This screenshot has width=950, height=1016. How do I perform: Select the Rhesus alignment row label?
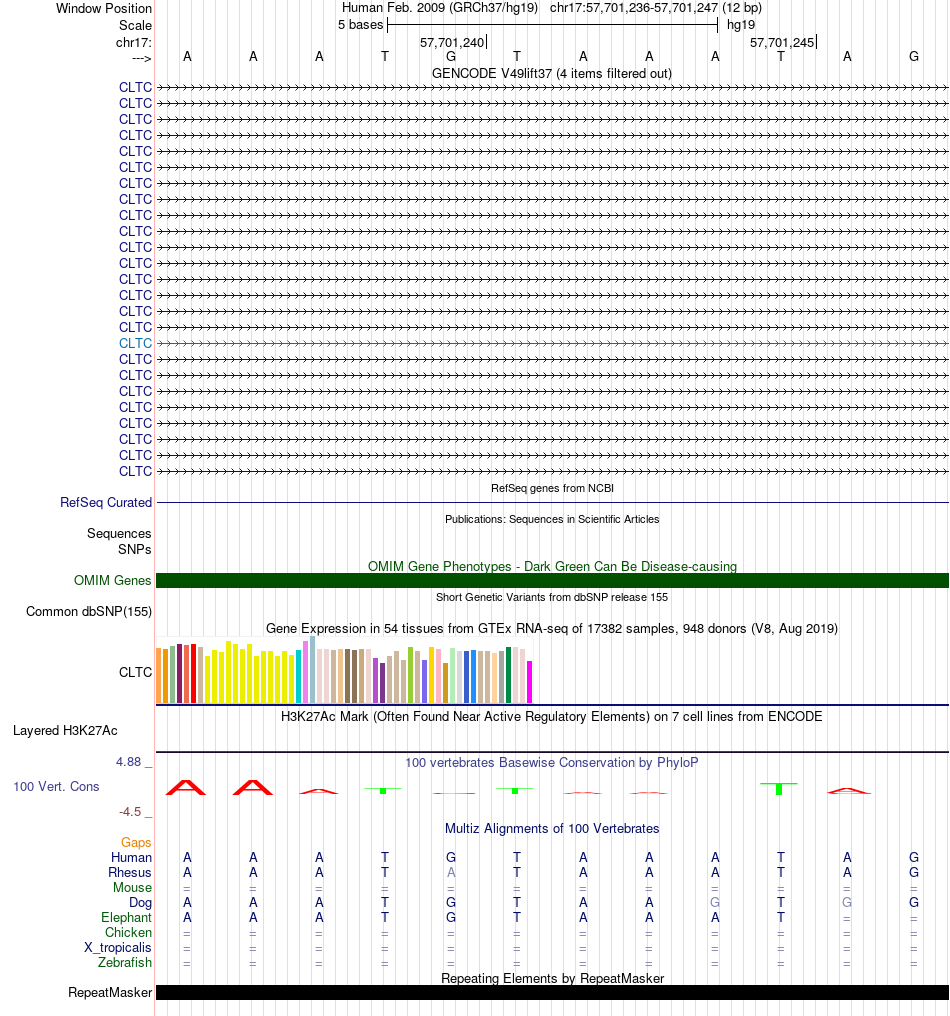[x=130, y=873]
